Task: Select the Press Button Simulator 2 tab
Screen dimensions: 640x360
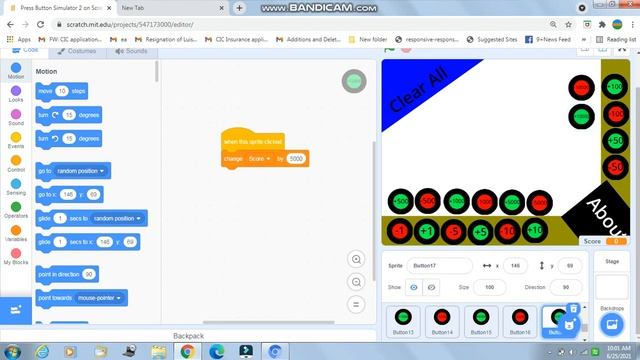Action: 60,8
